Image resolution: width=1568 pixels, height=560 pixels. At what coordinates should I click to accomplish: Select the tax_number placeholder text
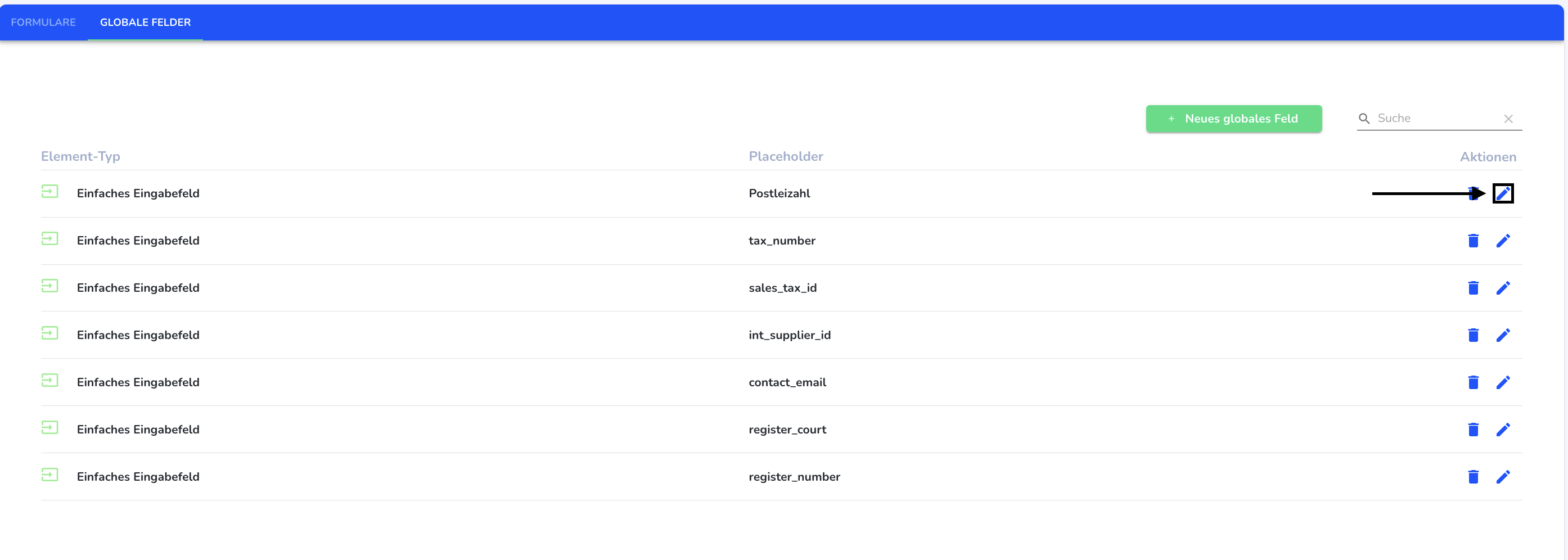(782, 241)
